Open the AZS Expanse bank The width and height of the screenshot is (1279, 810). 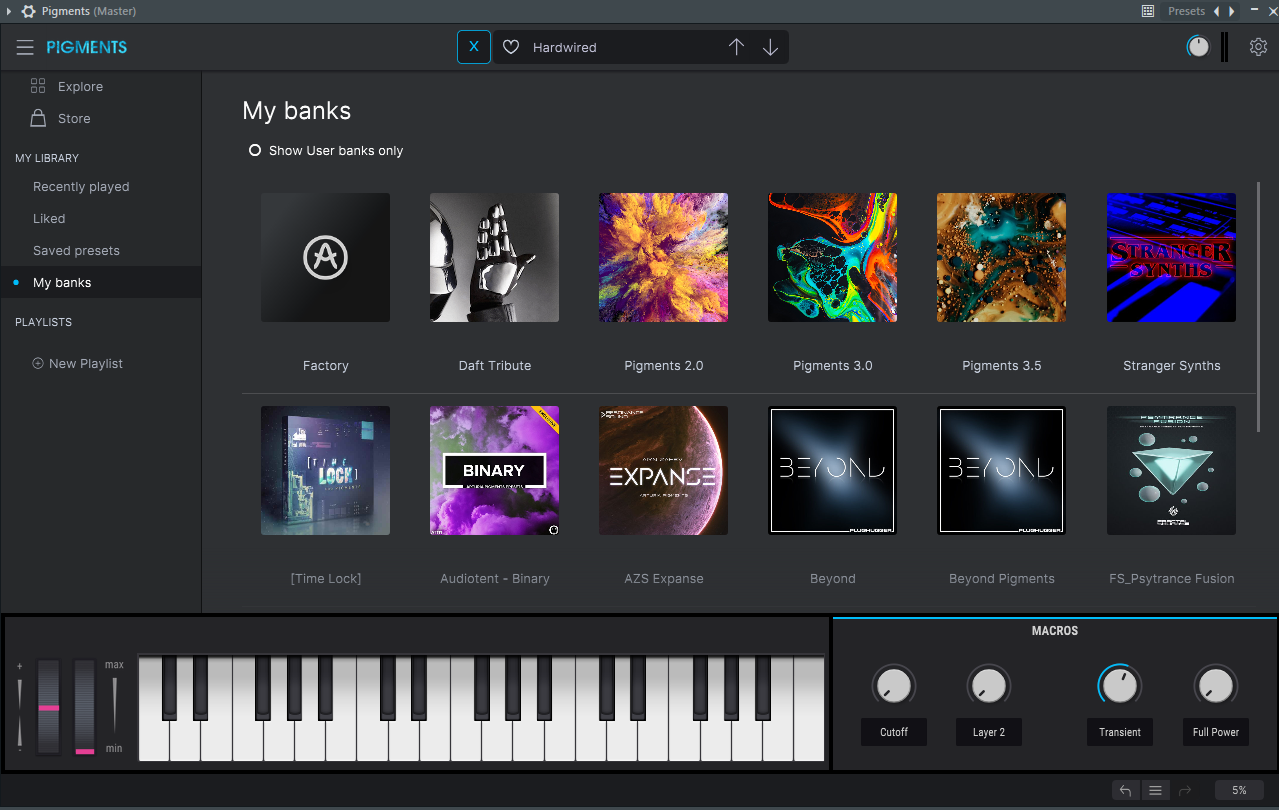[664, 471]
